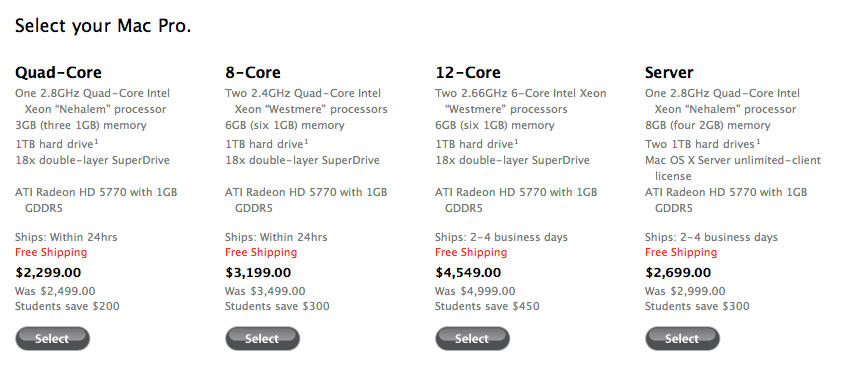The image size is (844, 367).
Task: Pick the 12-Core model's Select button
Action: tap(472, 338)
